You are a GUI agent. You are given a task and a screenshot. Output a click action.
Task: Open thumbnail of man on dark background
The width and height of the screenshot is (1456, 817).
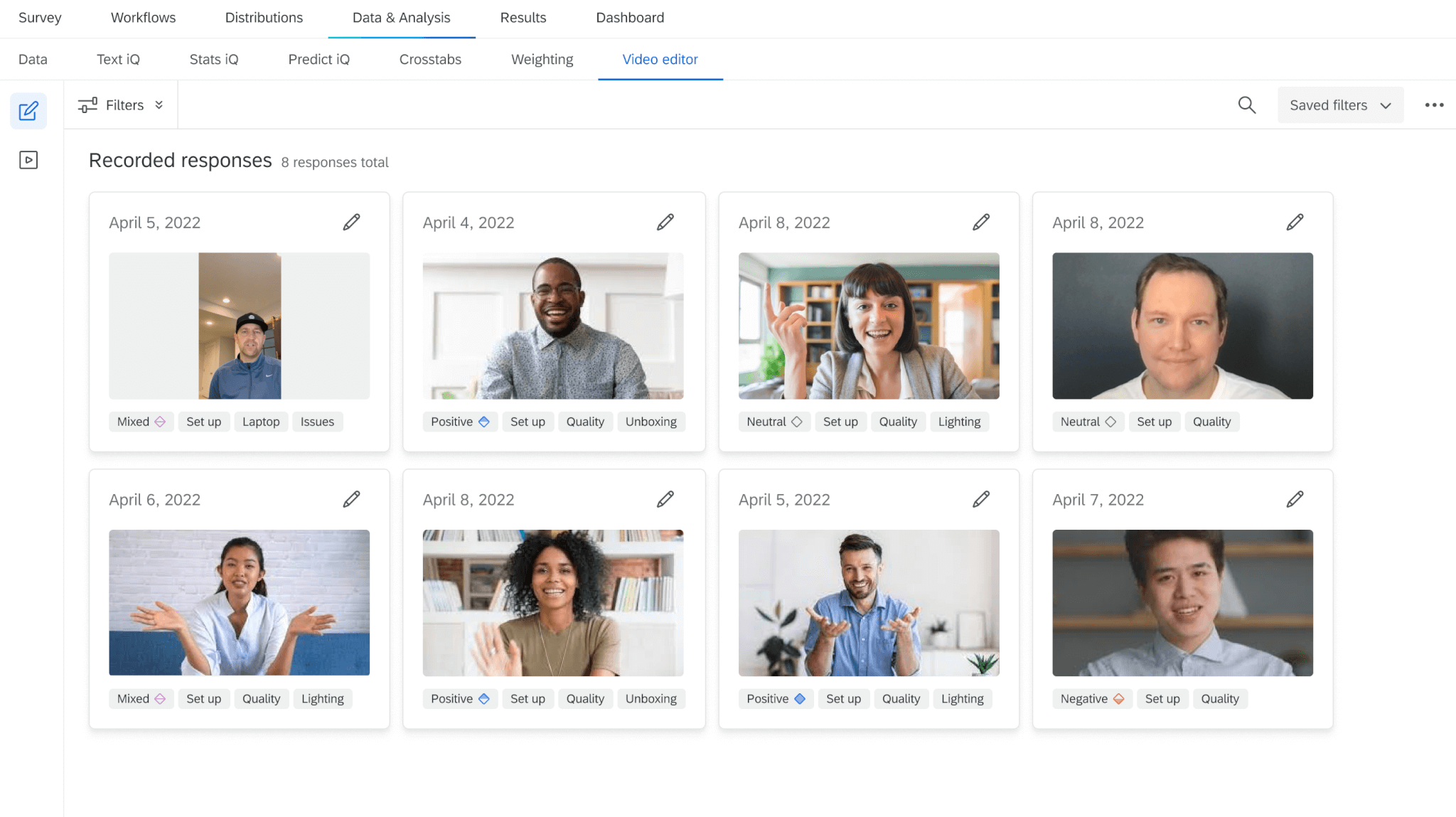1182,326
